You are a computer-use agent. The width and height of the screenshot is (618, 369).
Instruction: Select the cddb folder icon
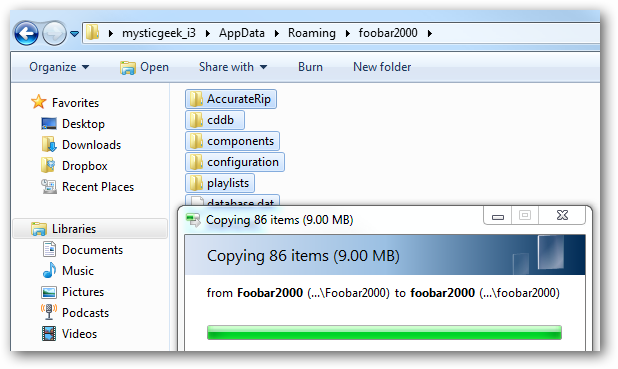[x=196, y=120]
